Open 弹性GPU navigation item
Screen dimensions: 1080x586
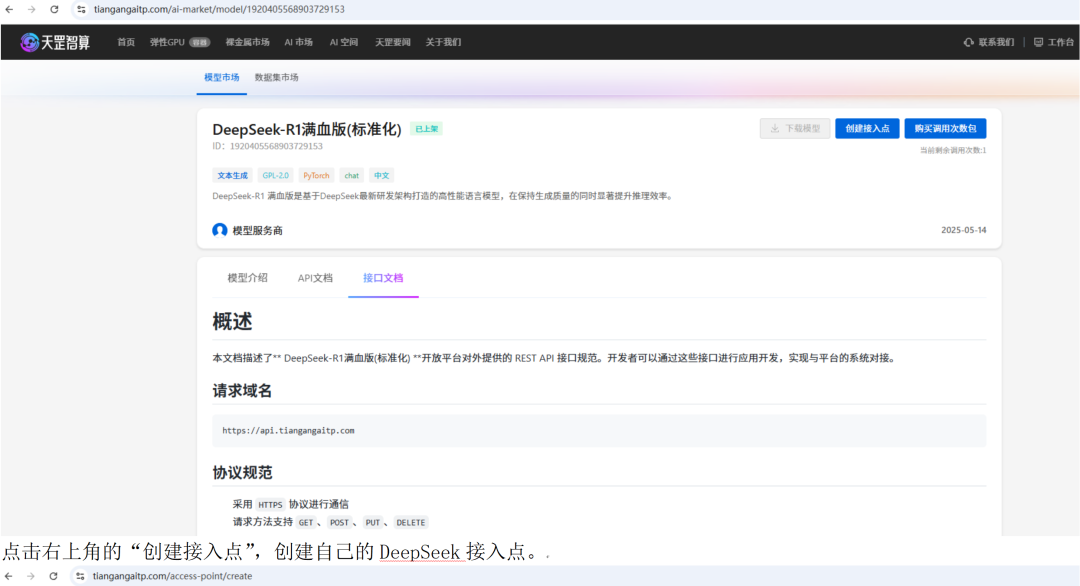click(167, 43)
